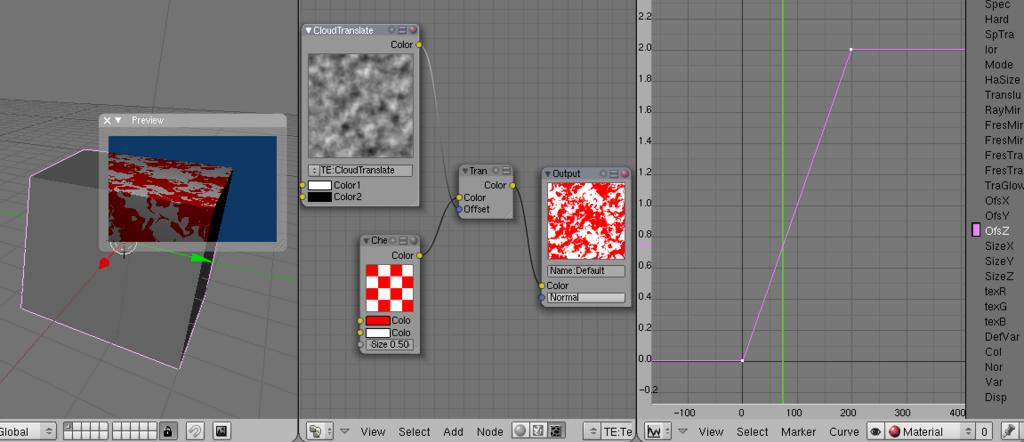The image size is (1024, 442).
Task: Edit the Name:Default field on Output node
Action: (x=586, y=270)
